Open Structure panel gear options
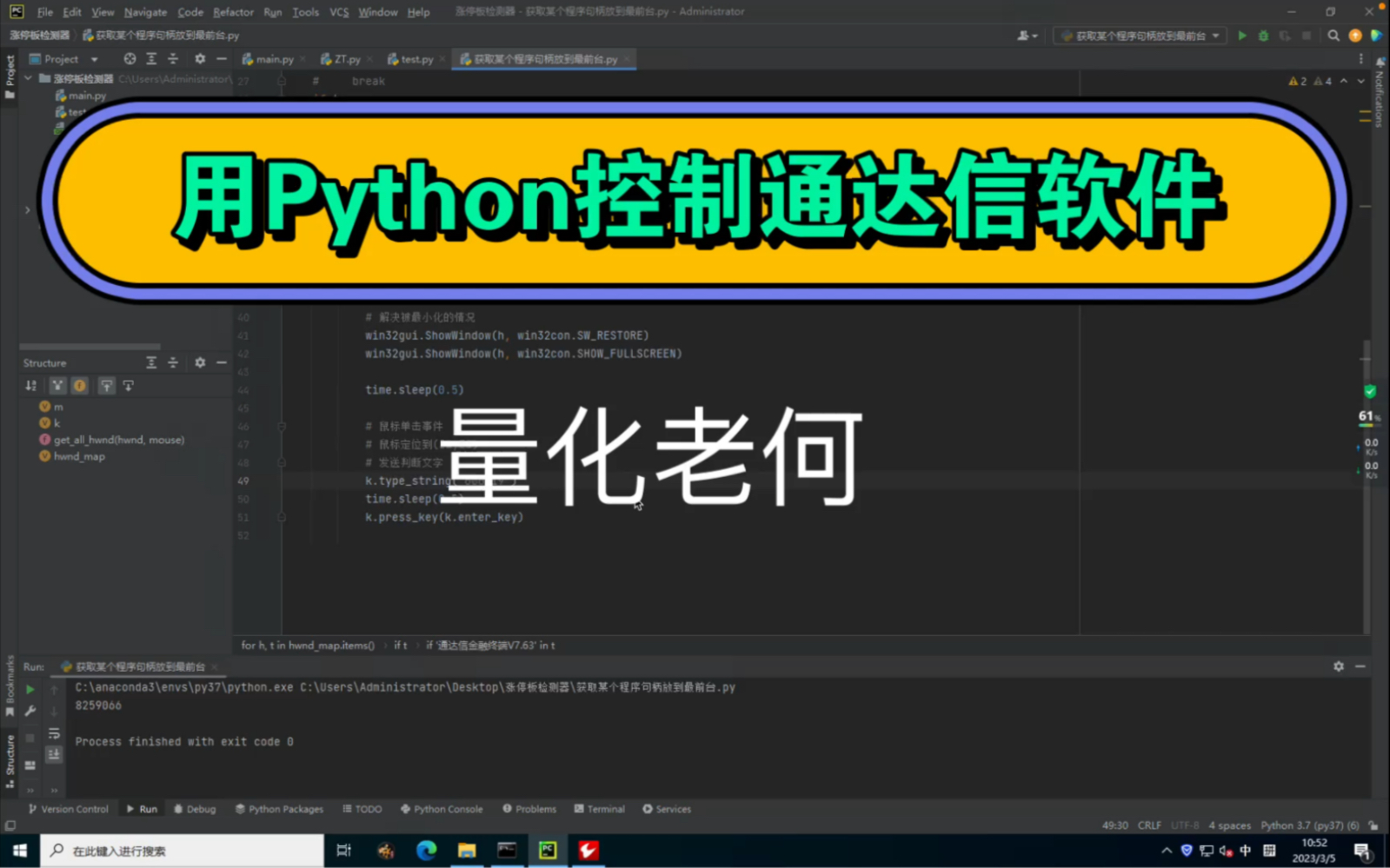Viewport: 1390px width, 868px height. coord(200,362)
